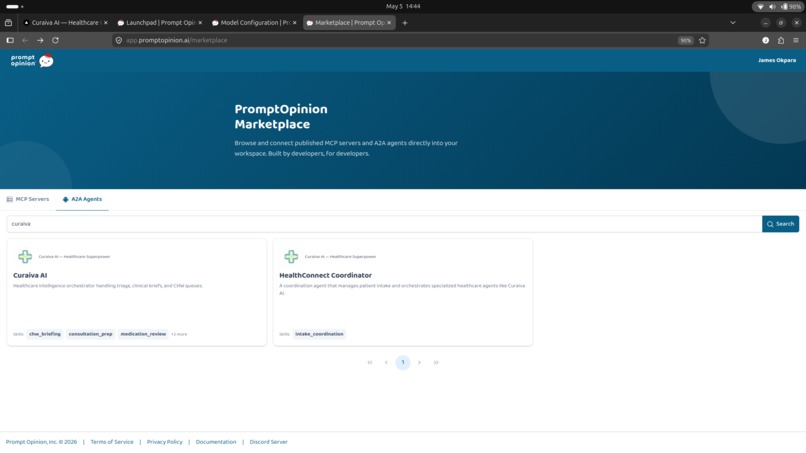The height and width of the screenshot is (453, 806).
Task: Click the 90% zoom level indicator
Action: [685, 40]
